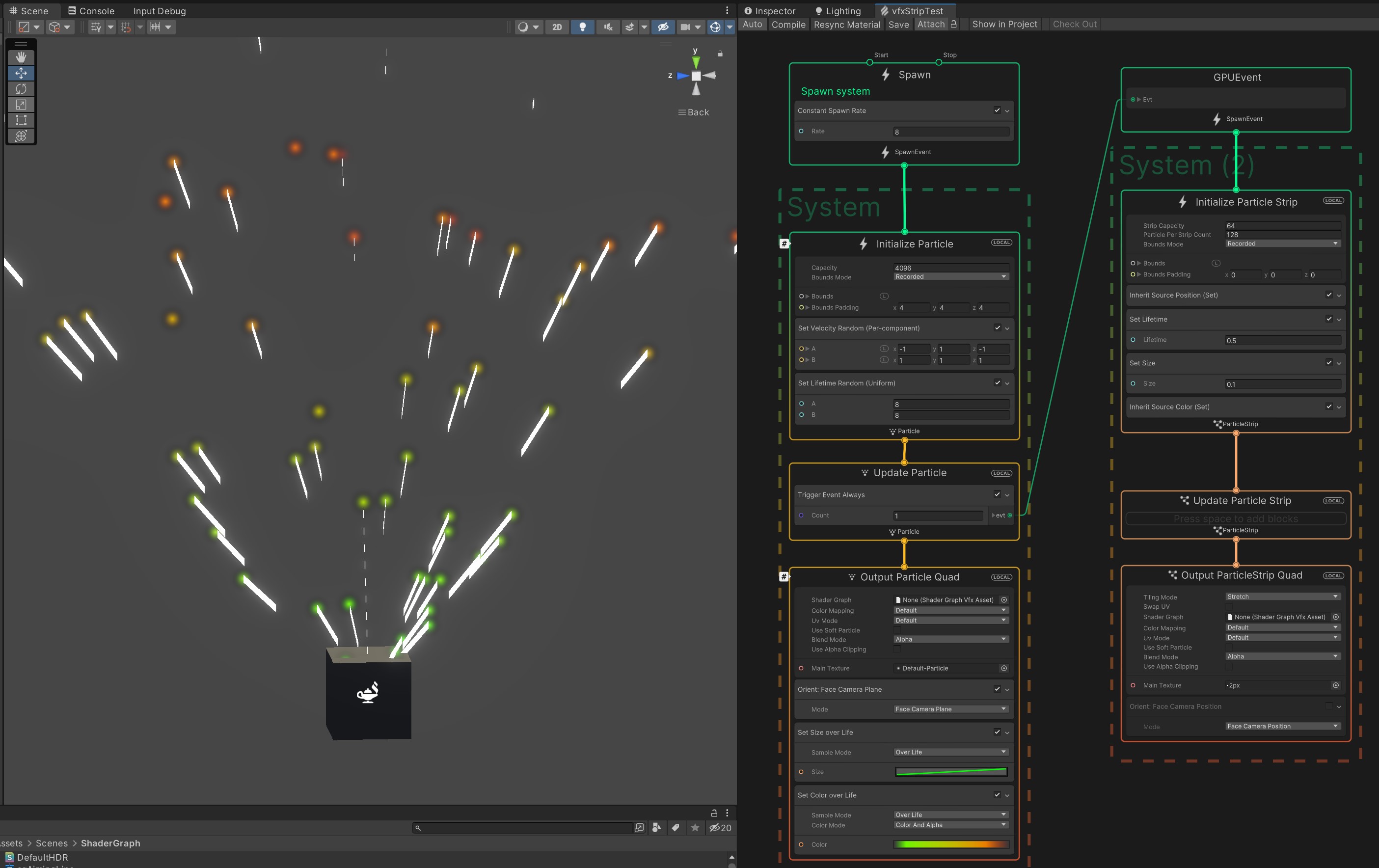Click the Compile button
The image size is (1379, 868).
pos(788,24)
